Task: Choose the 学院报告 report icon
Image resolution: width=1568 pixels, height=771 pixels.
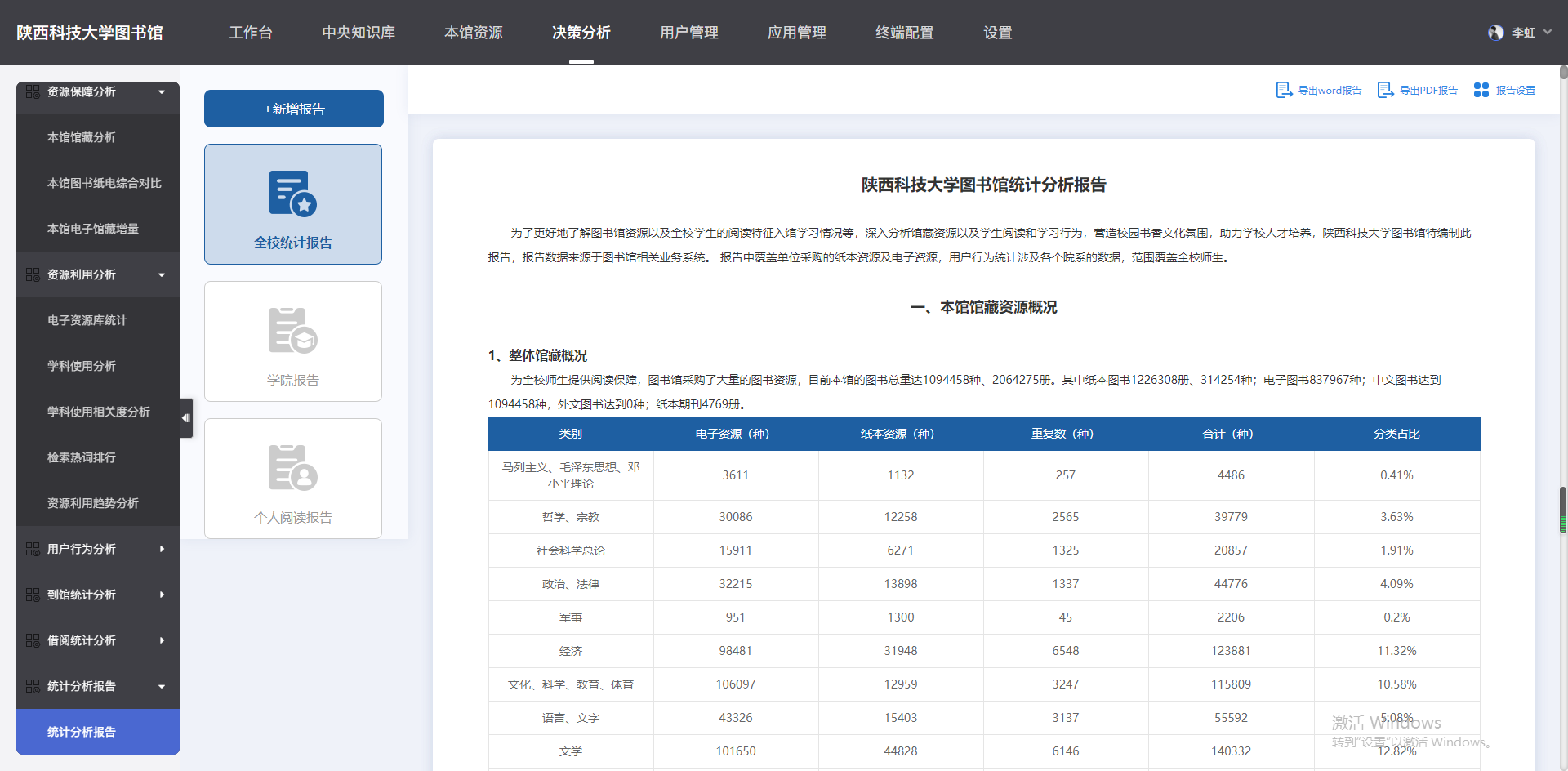Action: [292, 331]
